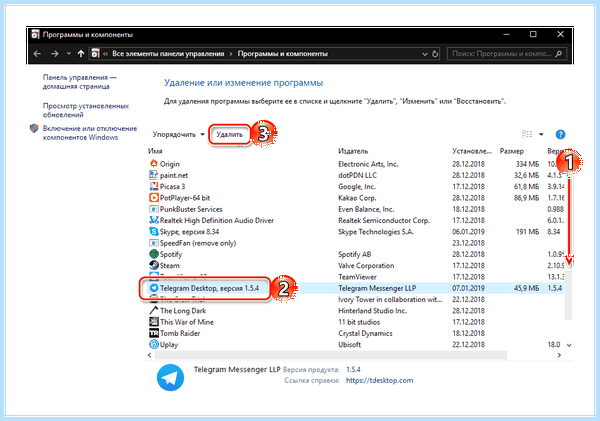This screenshot has width=600, height=421.
Task: Click The Long Dark icon
Action: pos(154,310)
